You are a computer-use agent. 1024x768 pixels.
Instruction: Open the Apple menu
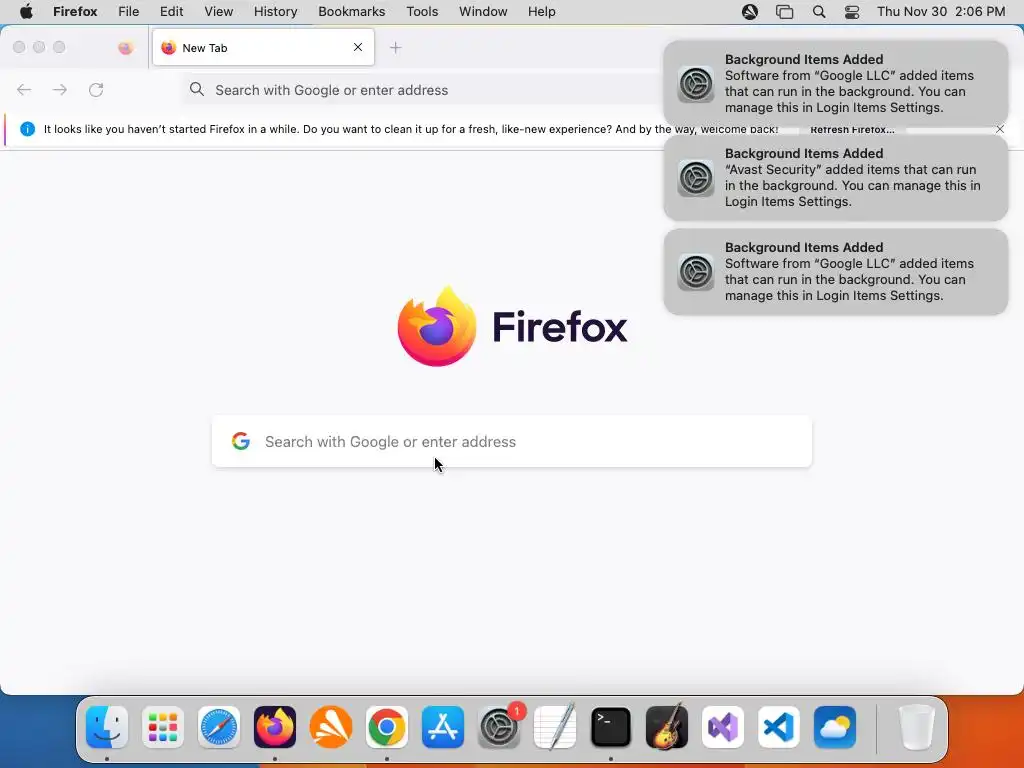coord(26,11)
